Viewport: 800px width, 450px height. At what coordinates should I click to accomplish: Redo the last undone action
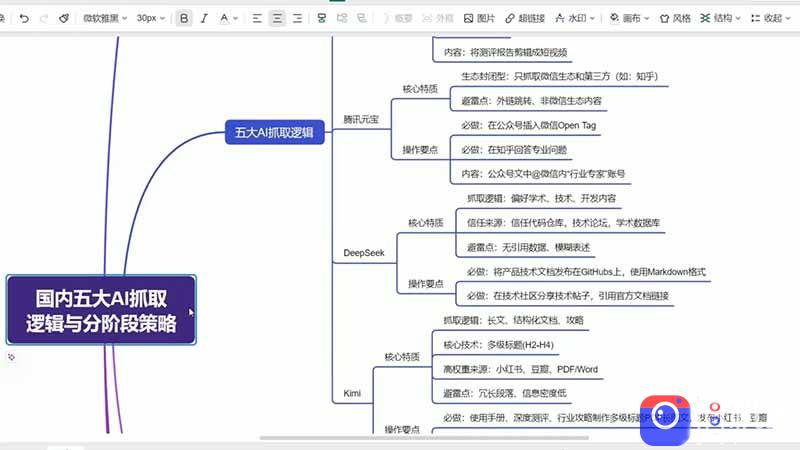click(x=44, y=18)
